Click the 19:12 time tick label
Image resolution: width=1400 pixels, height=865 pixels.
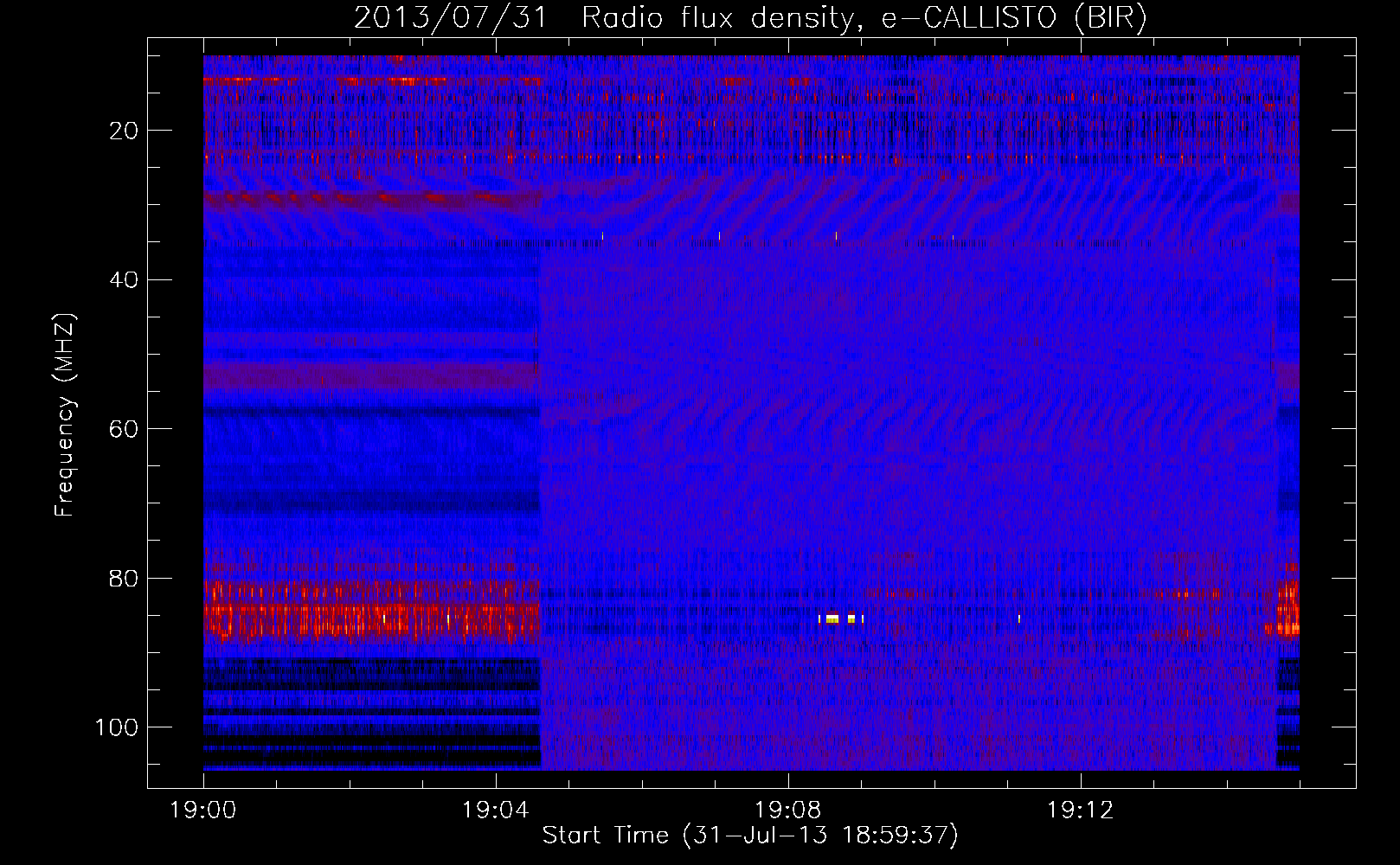pyautogui.click(x=1081, y=811)
